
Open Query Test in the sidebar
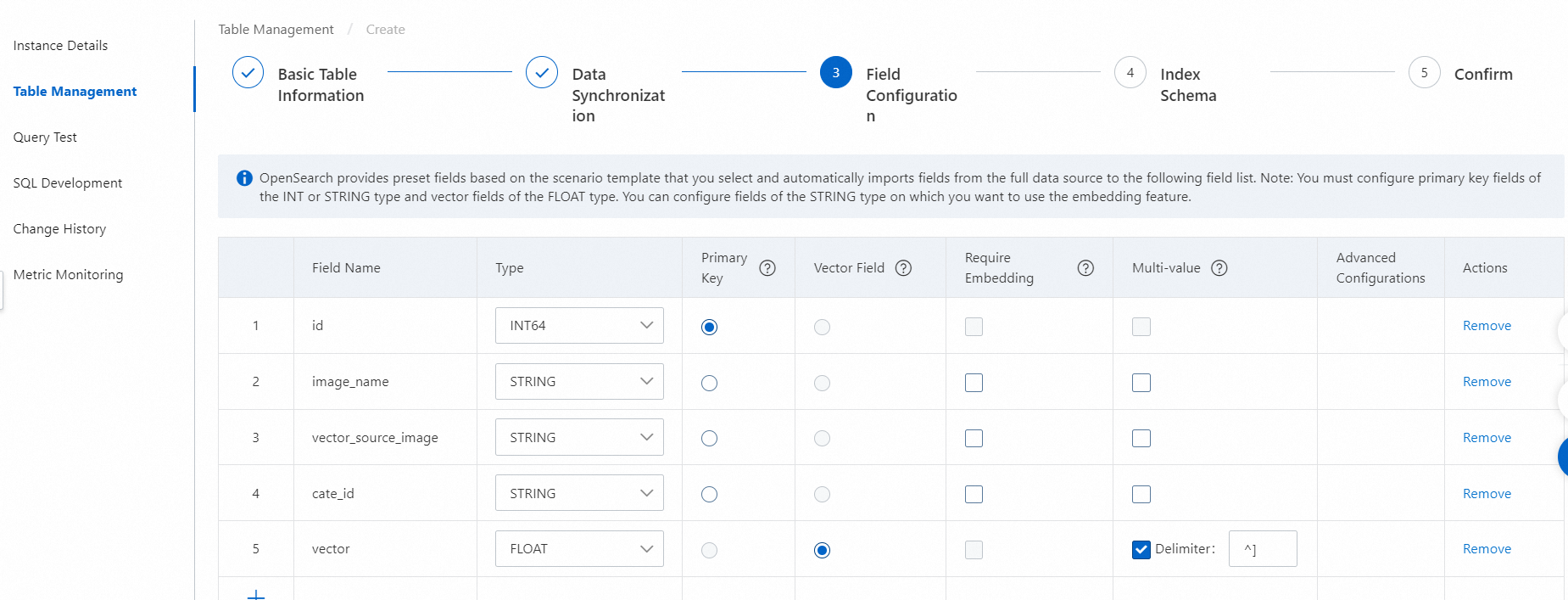(45, 137)
